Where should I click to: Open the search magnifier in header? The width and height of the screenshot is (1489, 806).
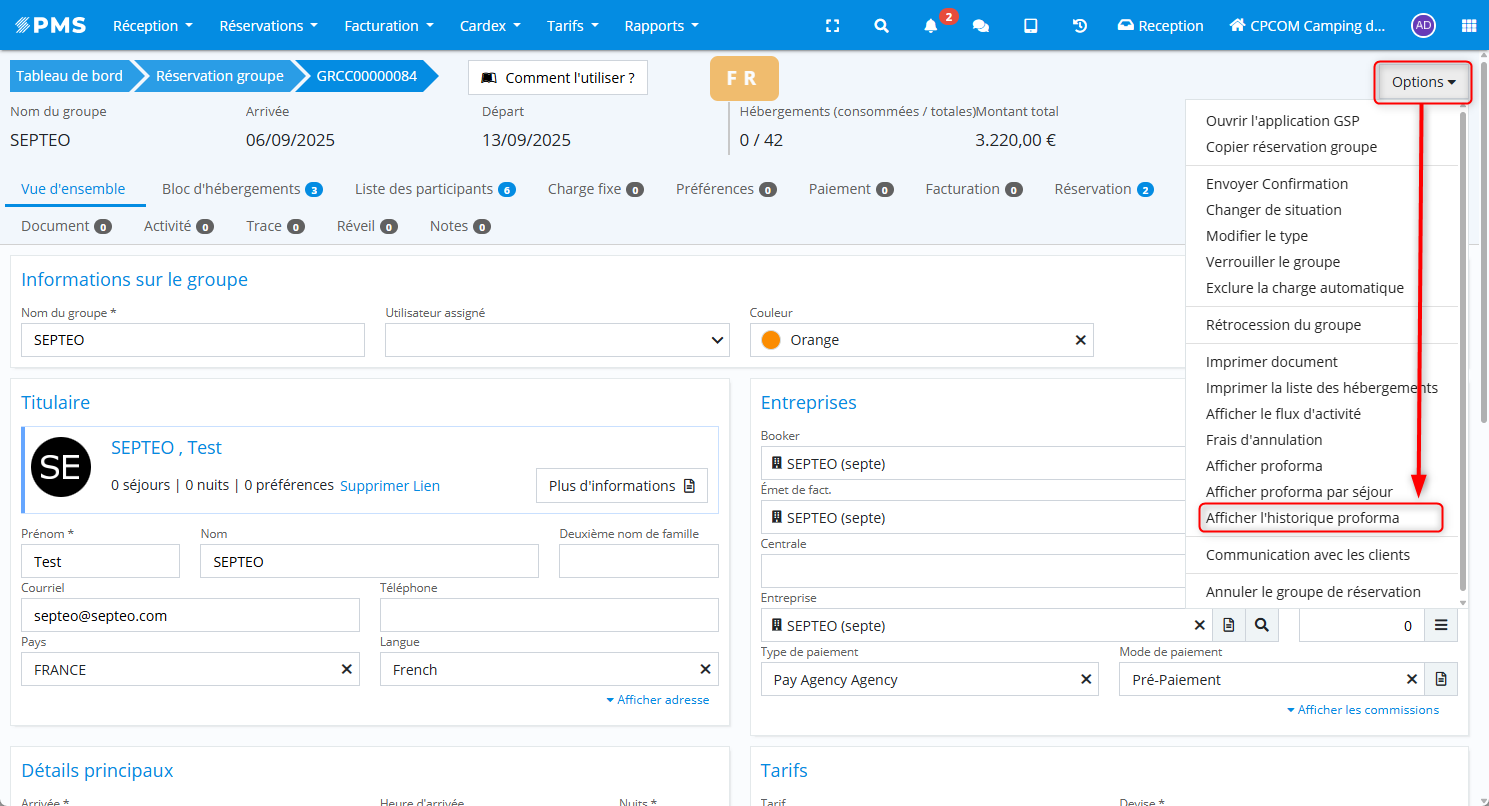pos(881,26)
